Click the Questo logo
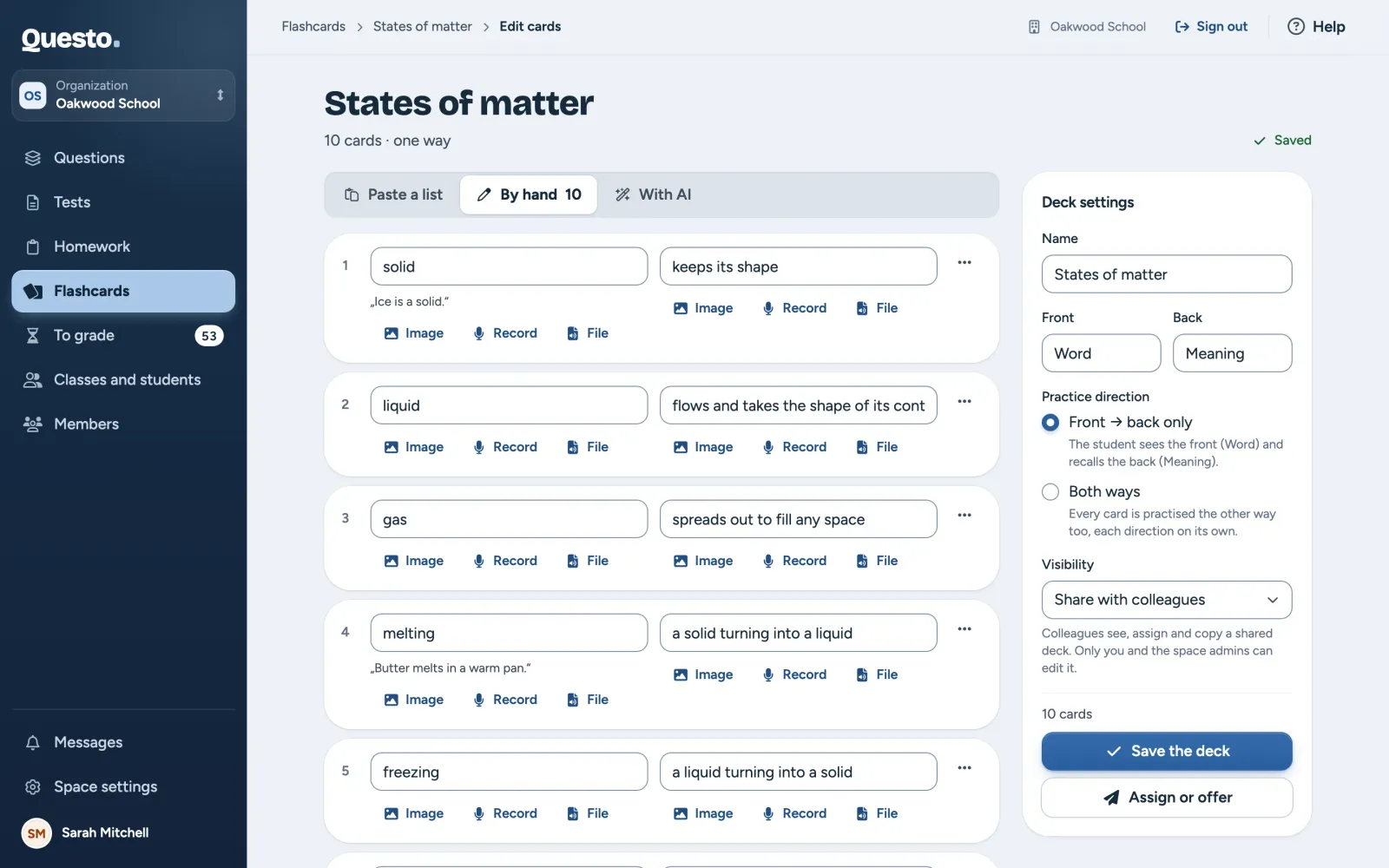The width and height of the screenshot is (1389, 868). [70, 39]
